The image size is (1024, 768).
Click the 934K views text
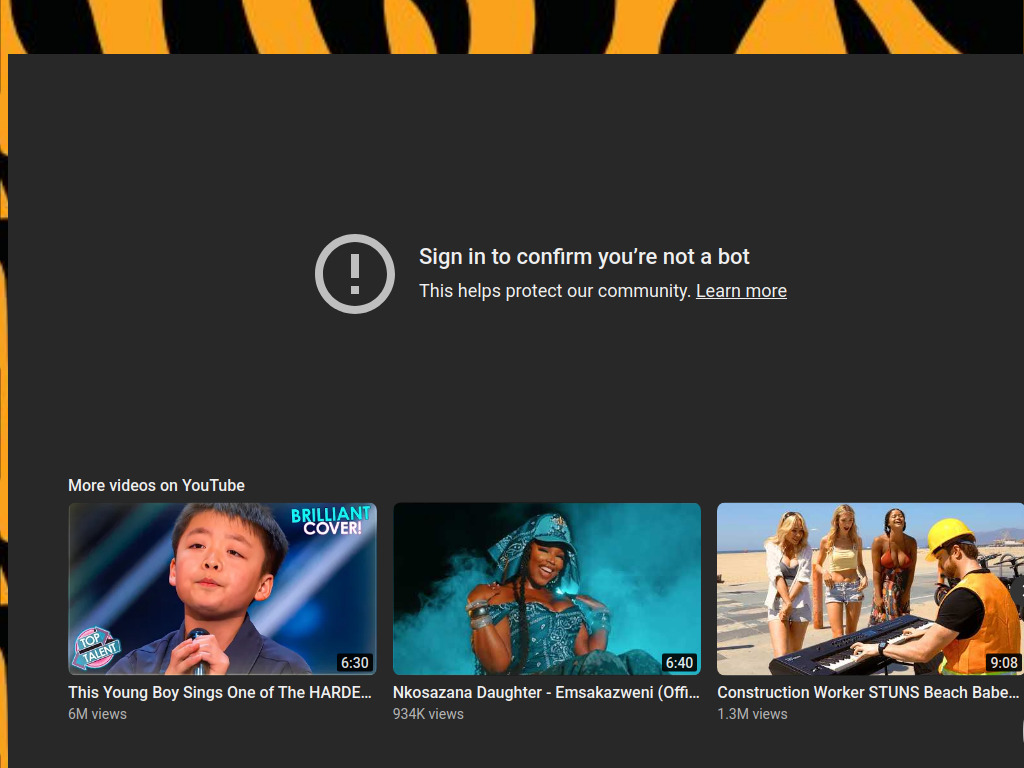point(428,714)
